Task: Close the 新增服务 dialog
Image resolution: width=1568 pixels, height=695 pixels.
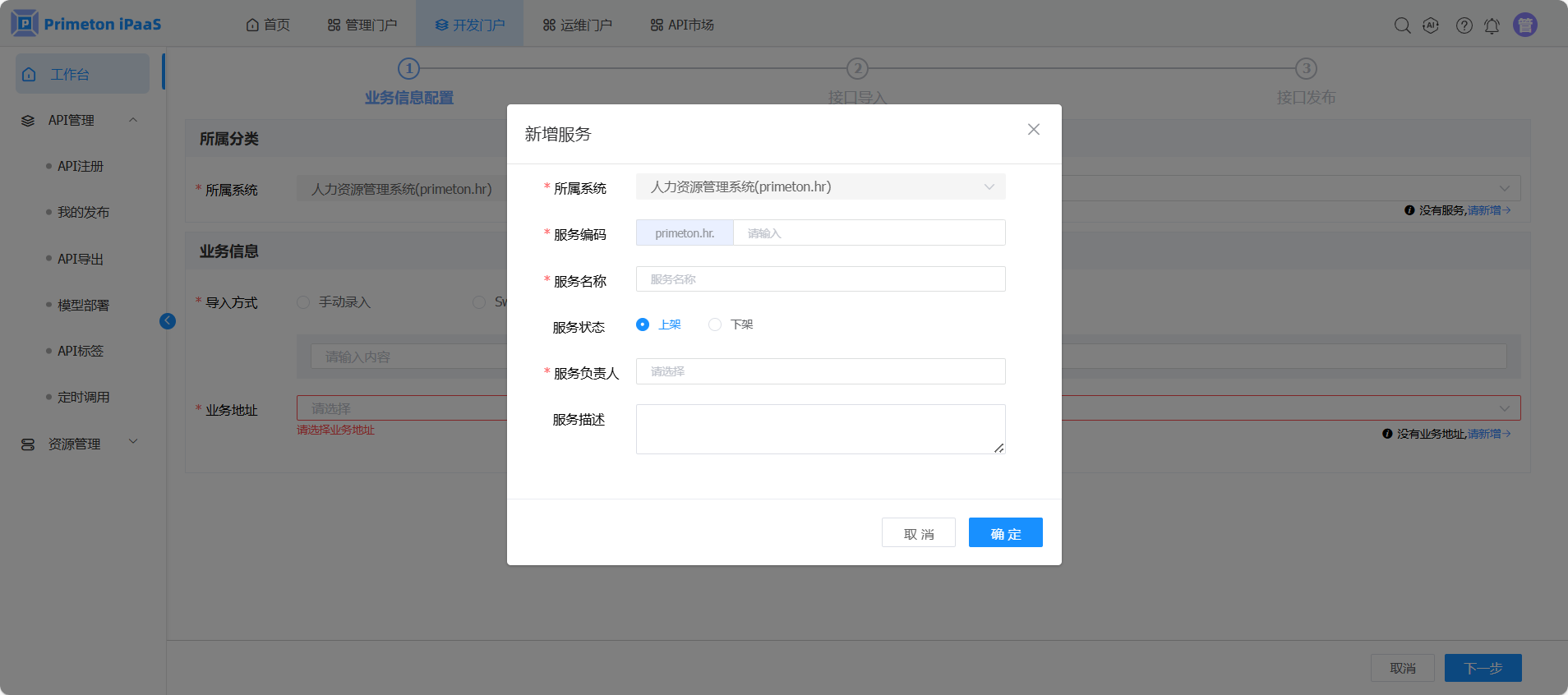Action: 1033,130
